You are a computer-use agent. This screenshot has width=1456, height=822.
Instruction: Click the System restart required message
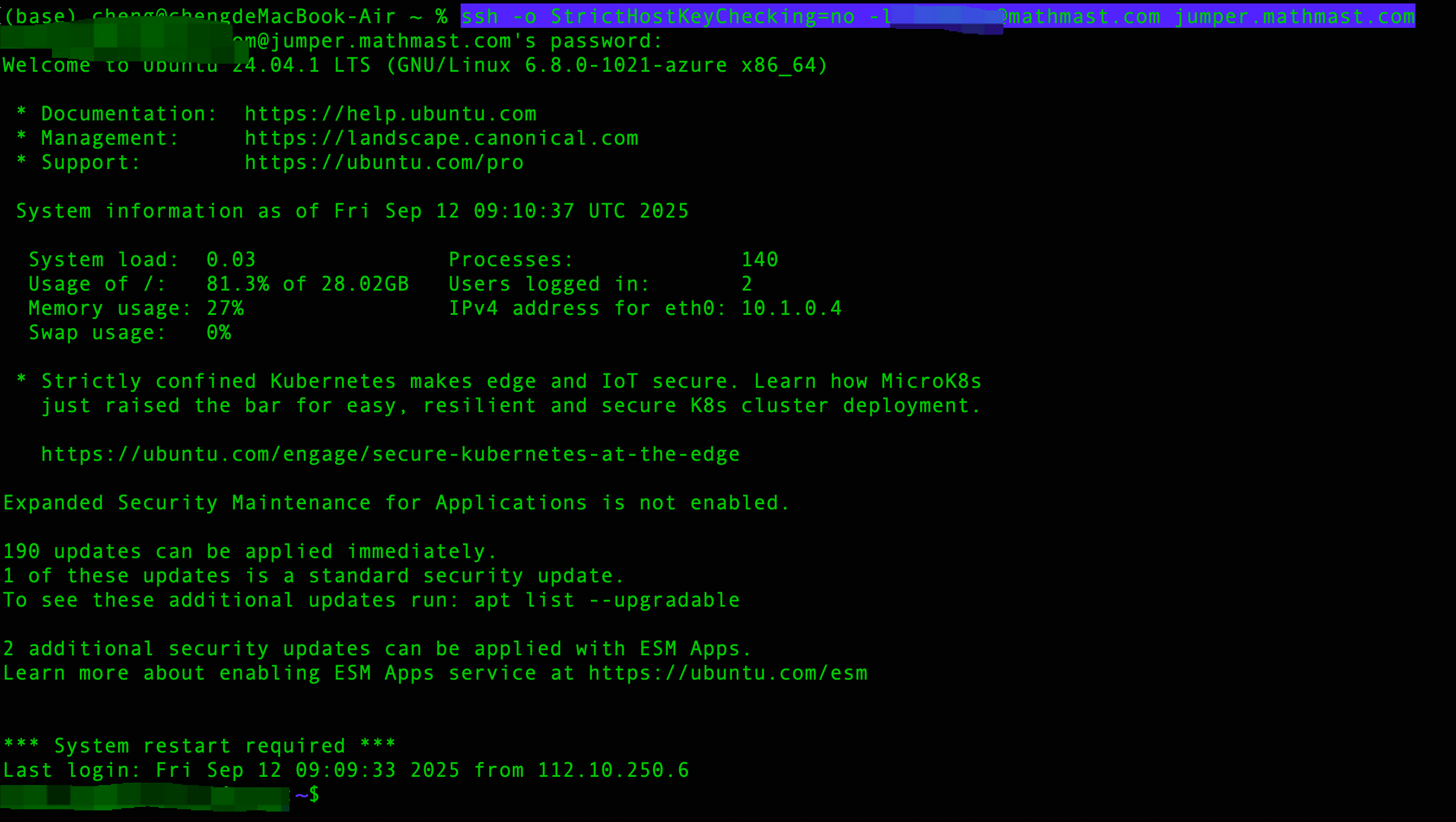tap(200, 746)
